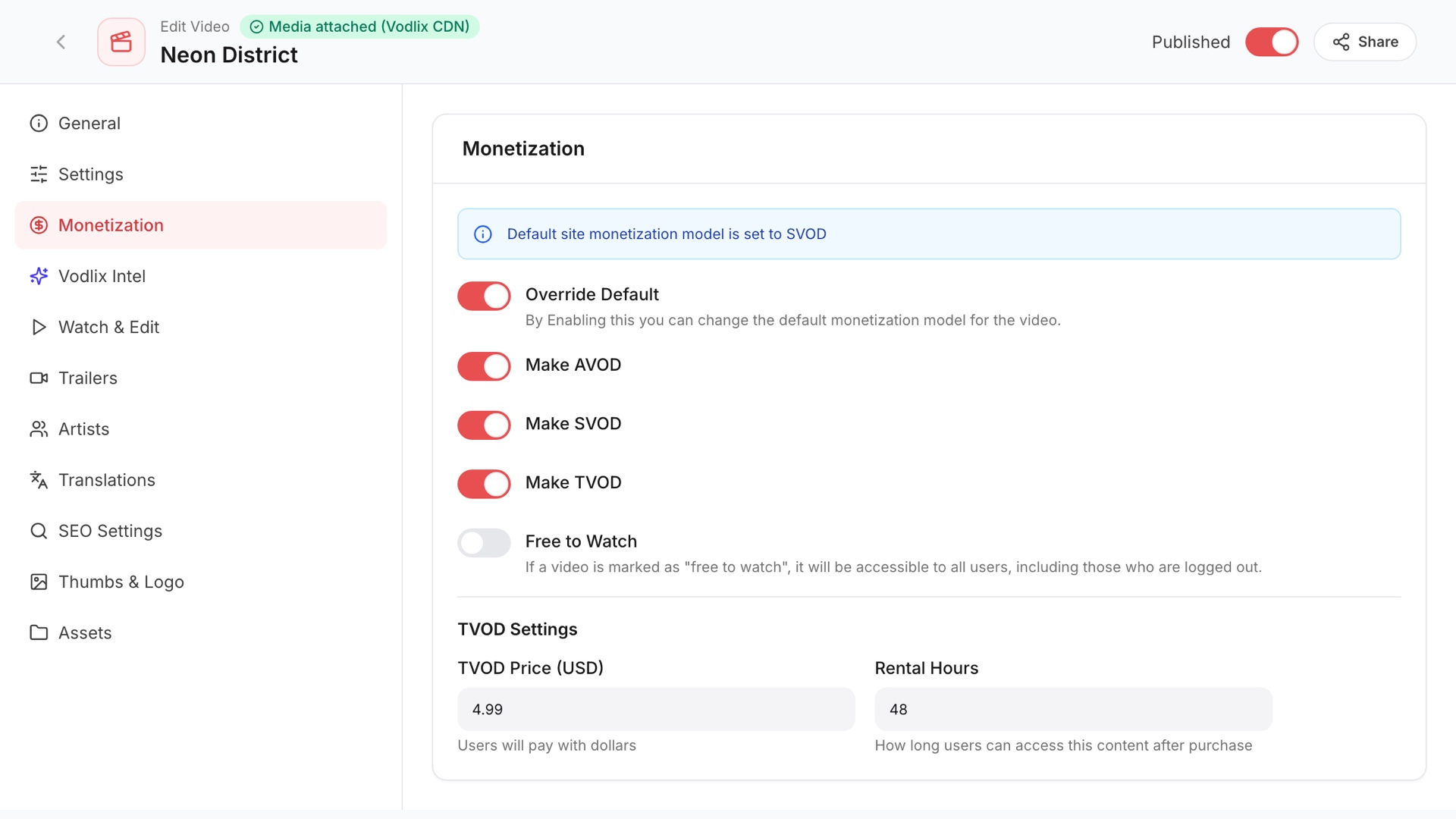The image size is (1456, 819).
Task: Click the TVOD Price (USD) input field
Action: pos(656,709)
